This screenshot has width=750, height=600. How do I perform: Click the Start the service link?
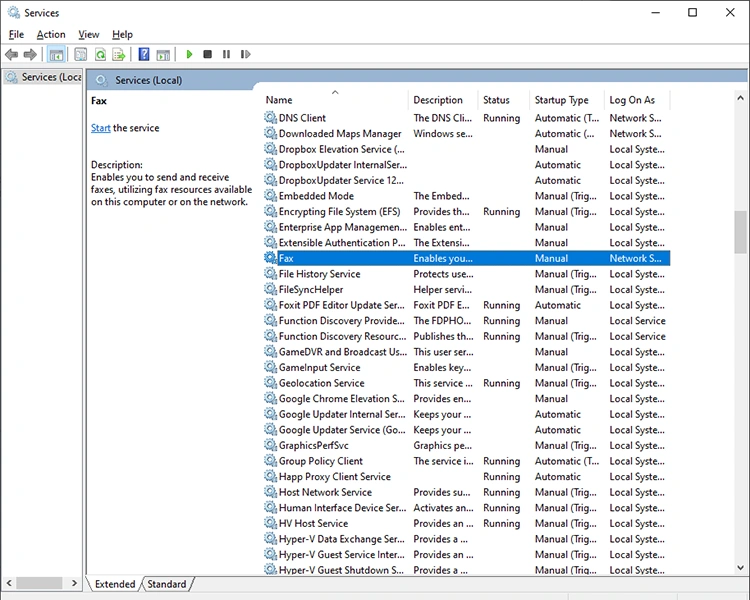pyautogui.click(x=100, y=128)
